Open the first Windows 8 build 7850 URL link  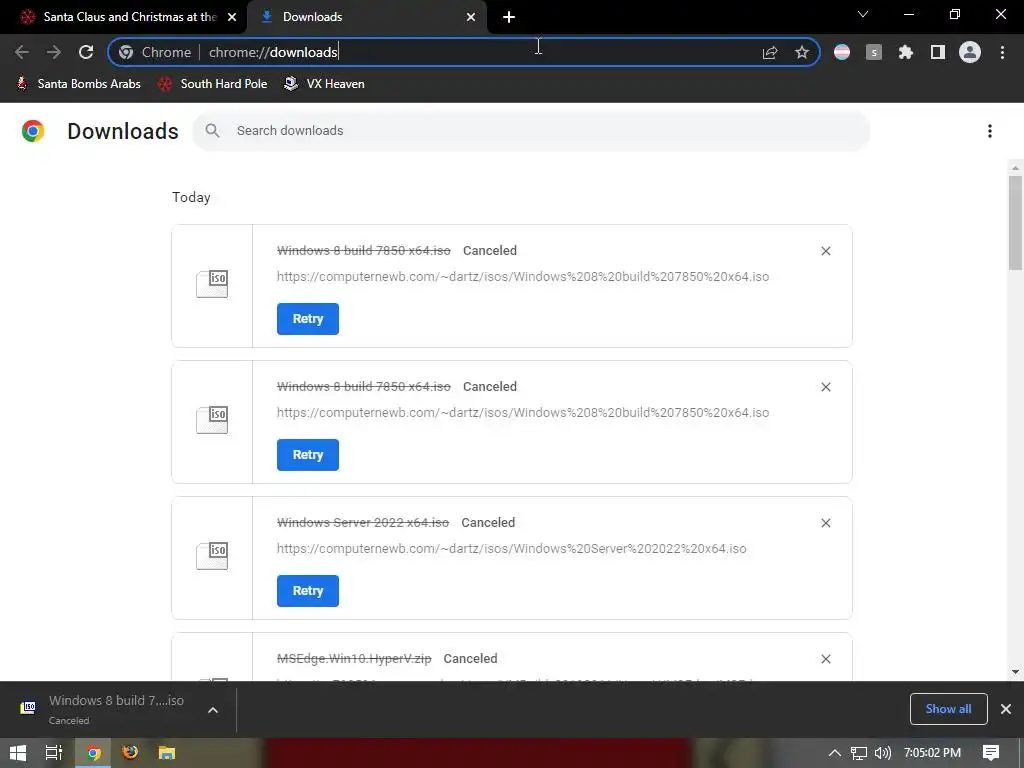pyautogui.click(x=522, y=277)
